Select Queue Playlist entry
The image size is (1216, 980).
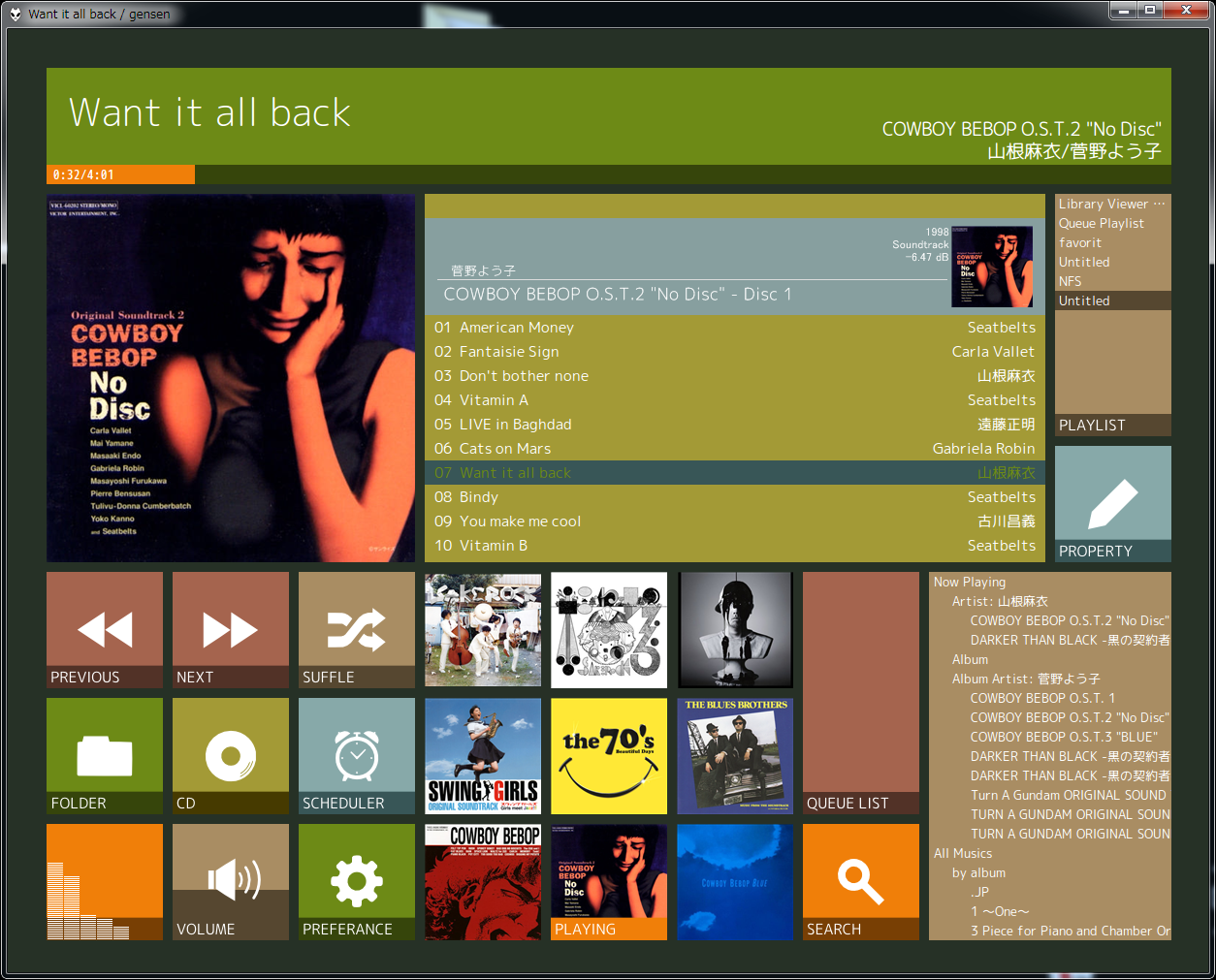coord(1113,223)
